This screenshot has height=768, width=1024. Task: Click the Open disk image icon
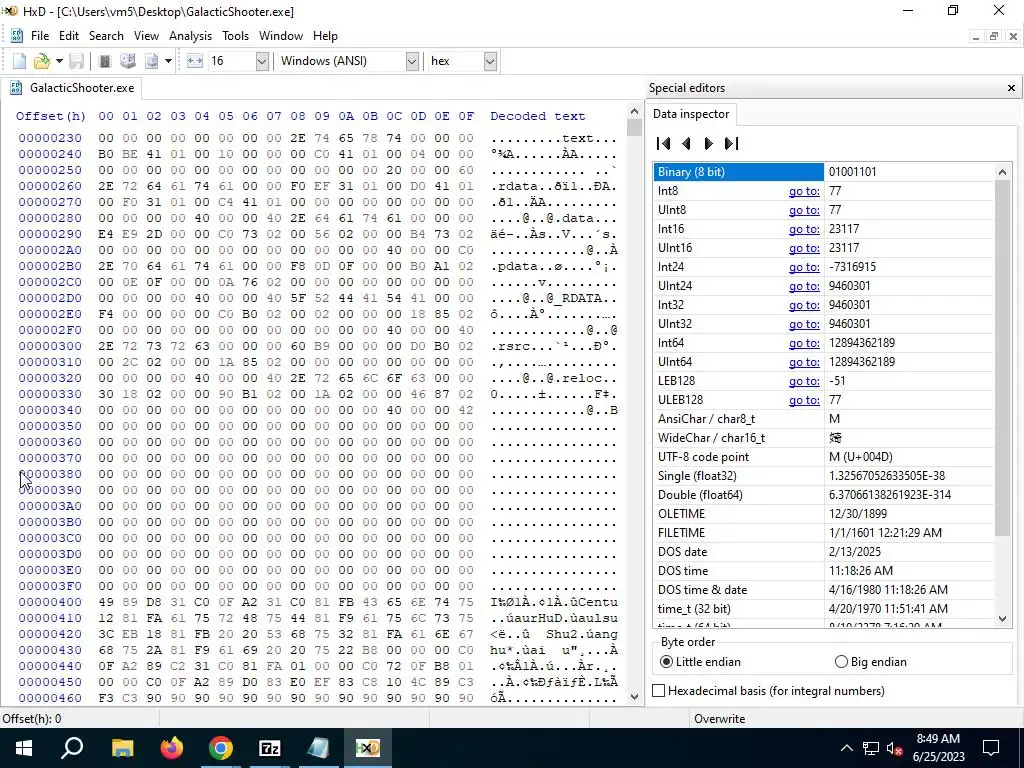(x=152, y=61)
